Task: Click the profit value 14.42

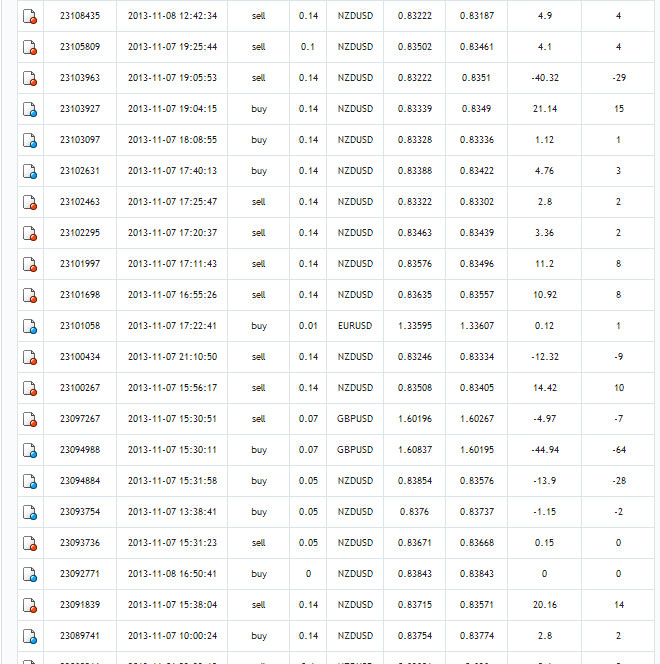Action: pyautogui.click(x=545, y=387)
